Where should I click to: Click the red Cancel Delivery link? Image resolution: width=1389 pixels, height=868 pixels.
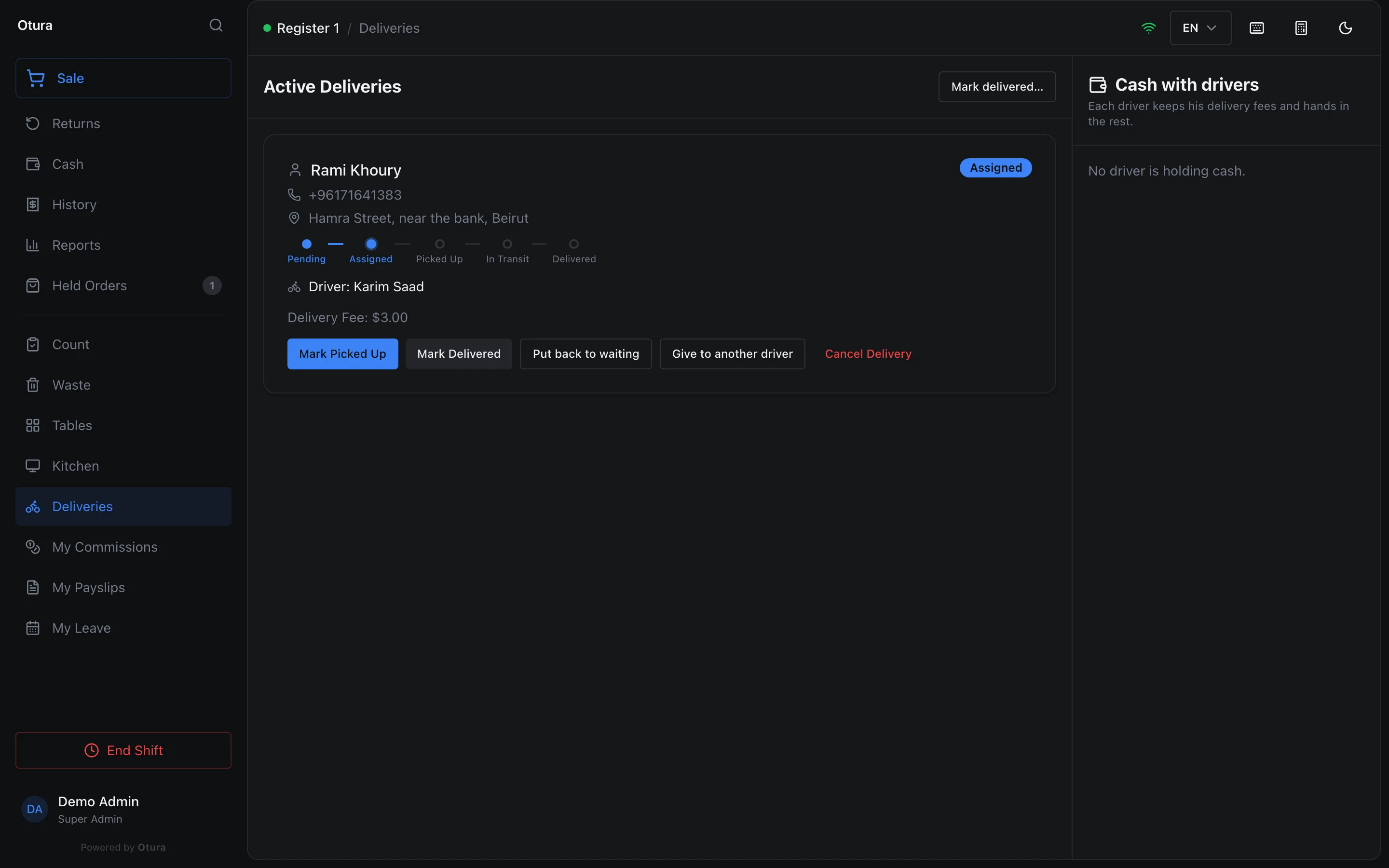[x=868, y=353]
